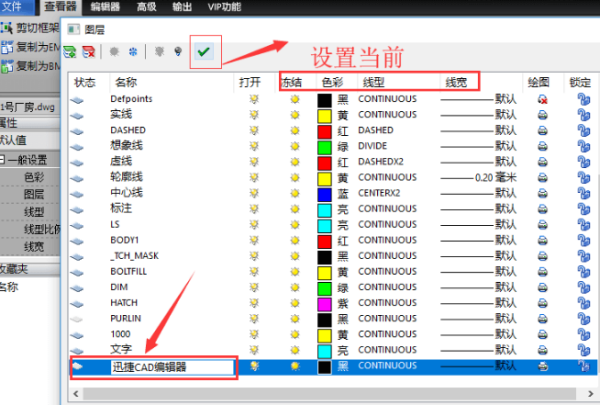
Task: Click the printer icon in Defpoints row
Action: tap(542, 100)
